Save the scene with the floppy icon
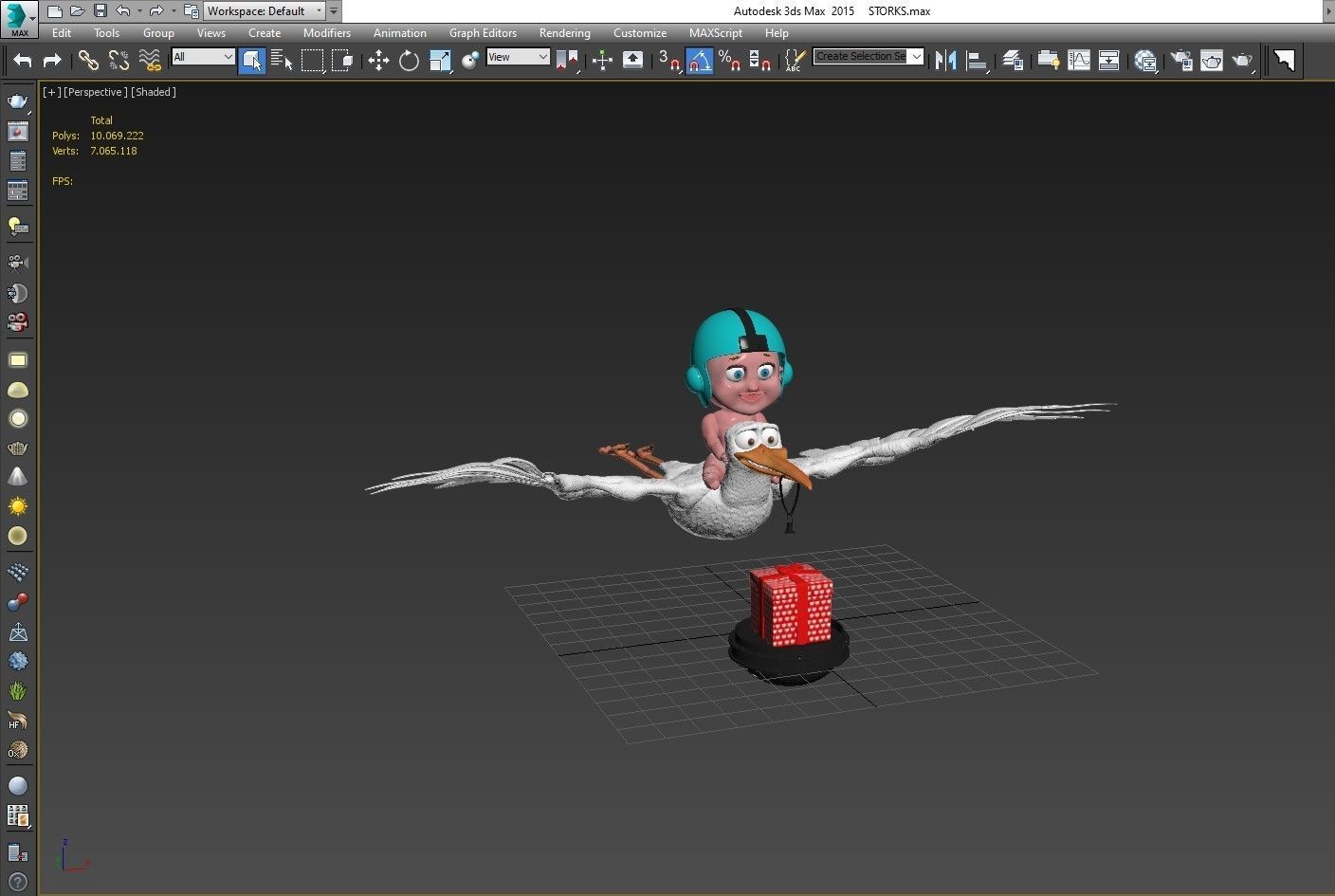The image size is (1335, 896). coord(100,11)
